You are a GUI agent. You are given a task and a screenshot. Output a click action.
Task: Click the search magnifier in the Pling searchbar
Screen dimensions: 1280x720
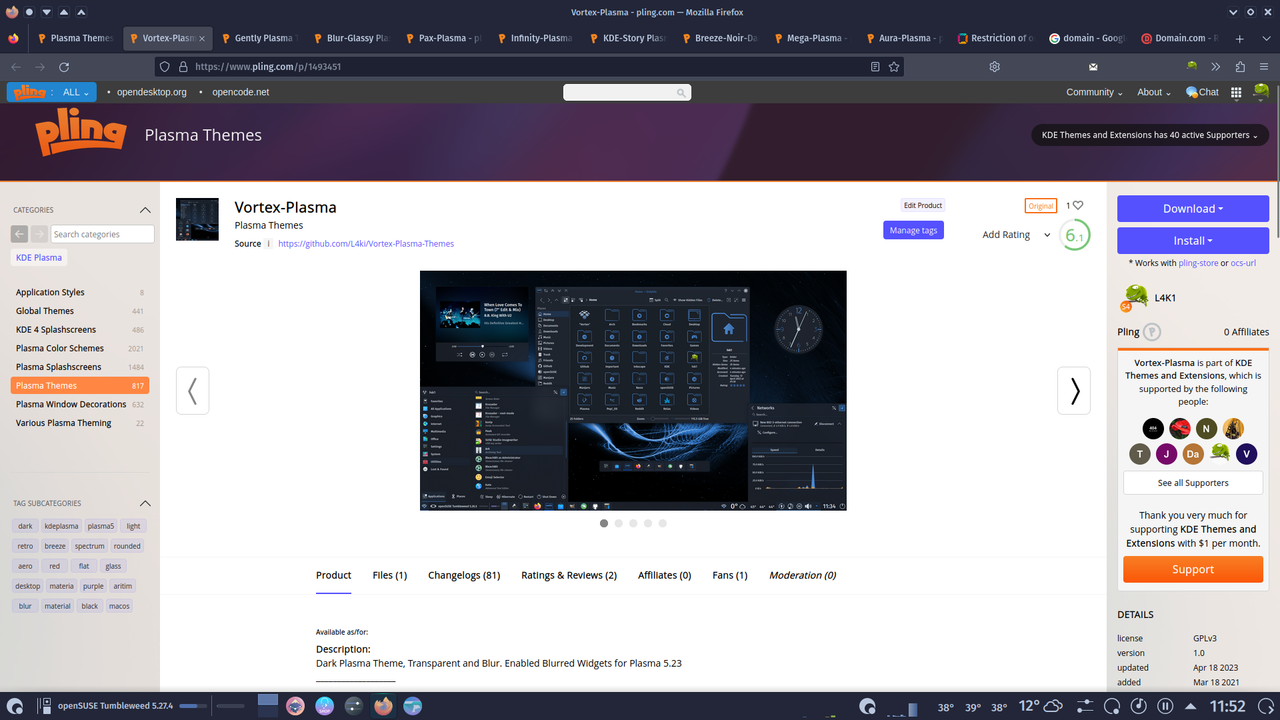coord(681,91)
